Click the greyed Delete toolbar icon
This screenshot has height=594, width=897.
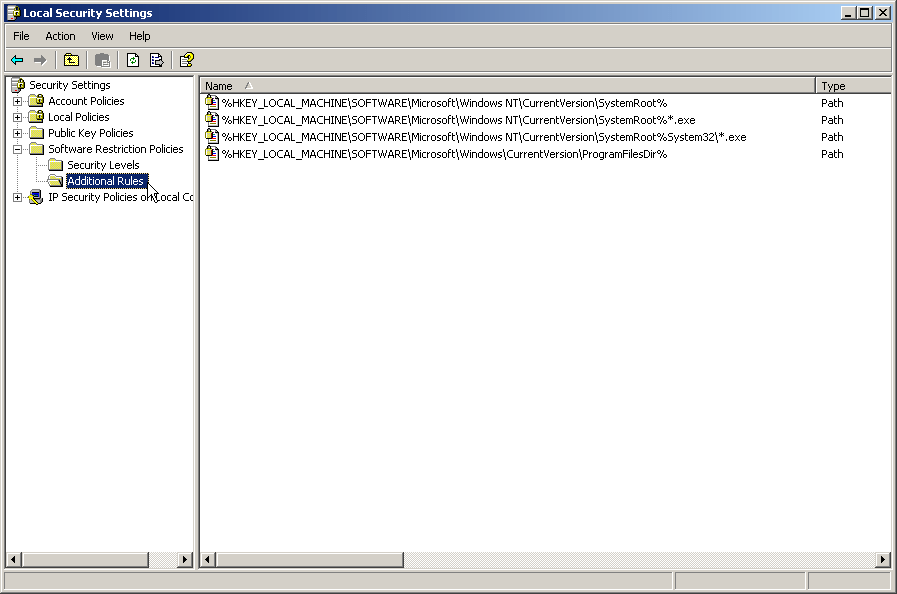[x=102, y=60]
